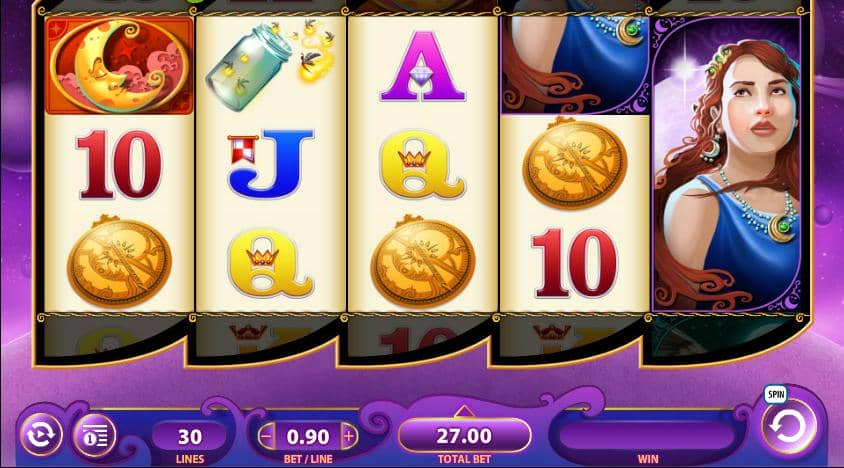Click the firefly jar symbol

[271, 64]
